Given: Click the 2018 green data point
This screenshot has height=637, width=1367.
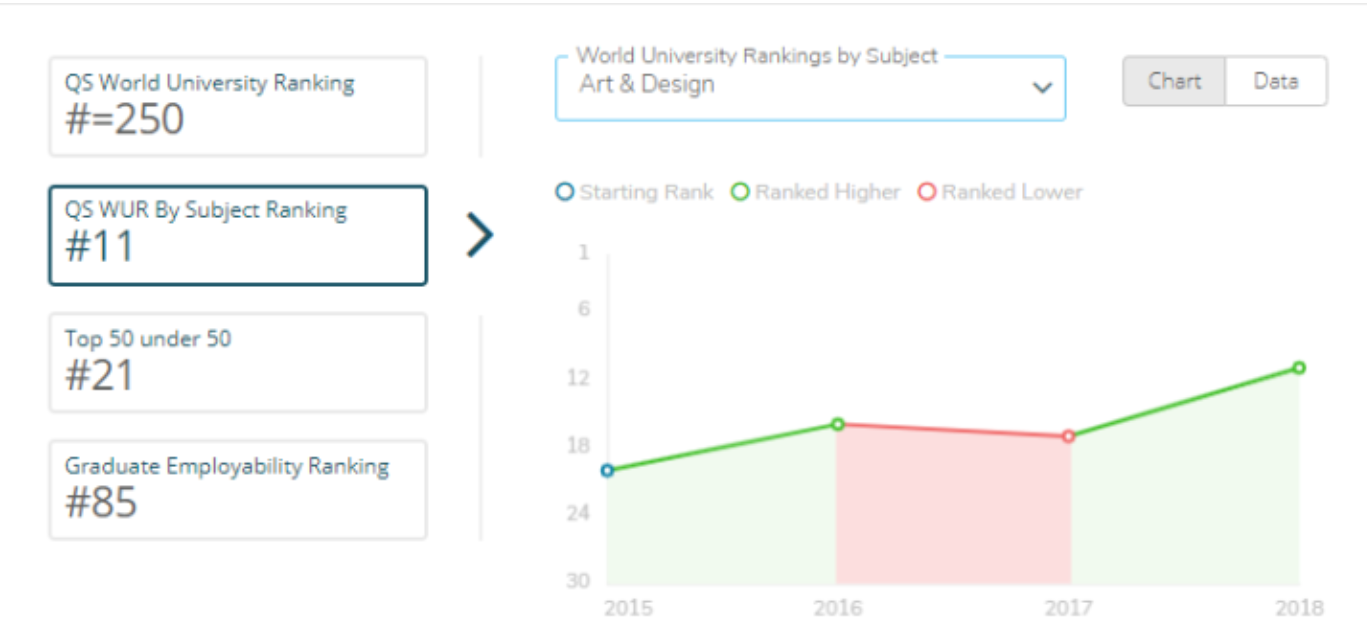Looking at the screenshot, I should click(x=1299, y=368).
